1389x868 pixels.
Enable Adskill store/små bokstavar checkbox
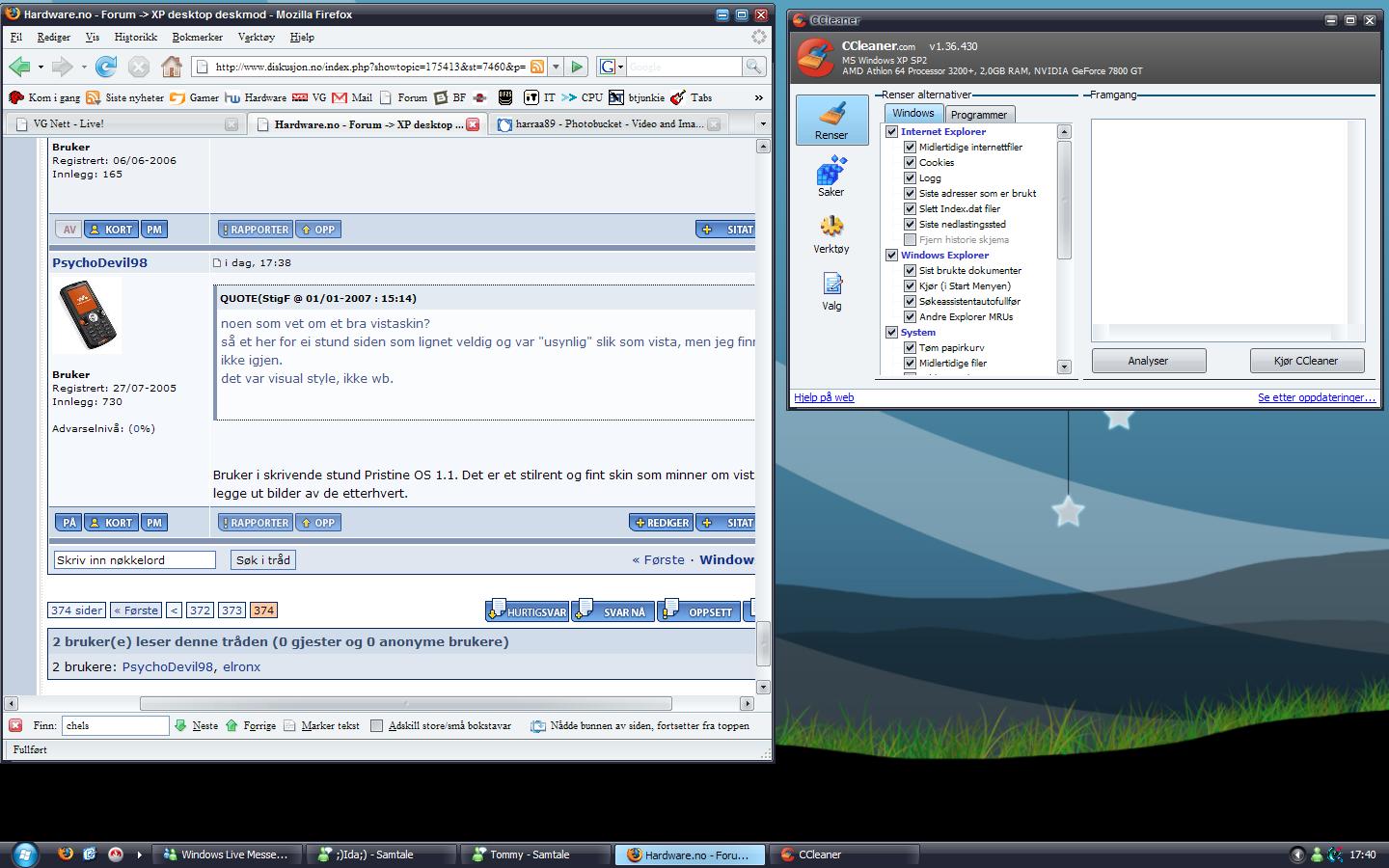377,725
